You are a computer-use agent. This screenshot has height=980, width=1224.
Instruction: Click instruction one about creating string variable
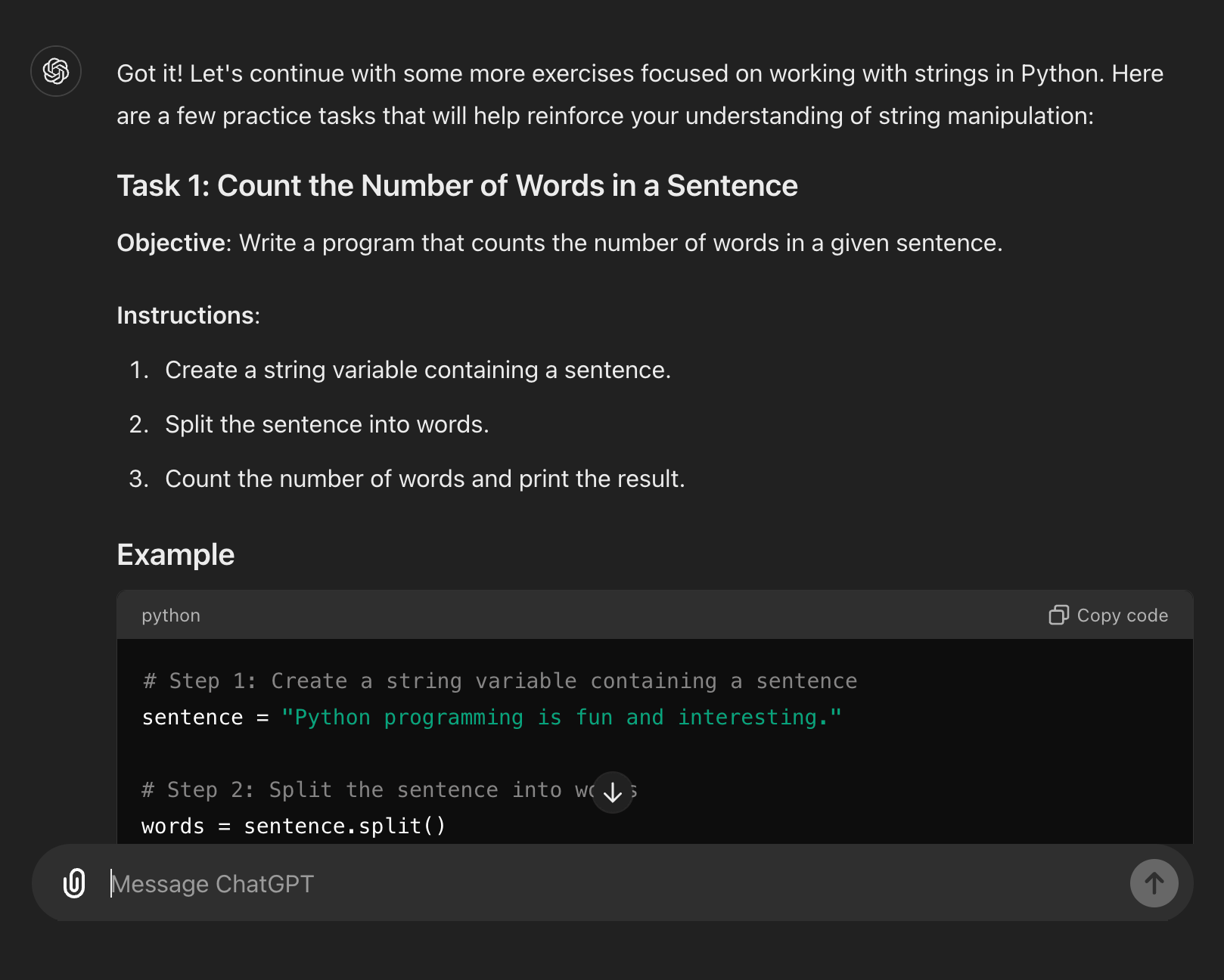418,370
